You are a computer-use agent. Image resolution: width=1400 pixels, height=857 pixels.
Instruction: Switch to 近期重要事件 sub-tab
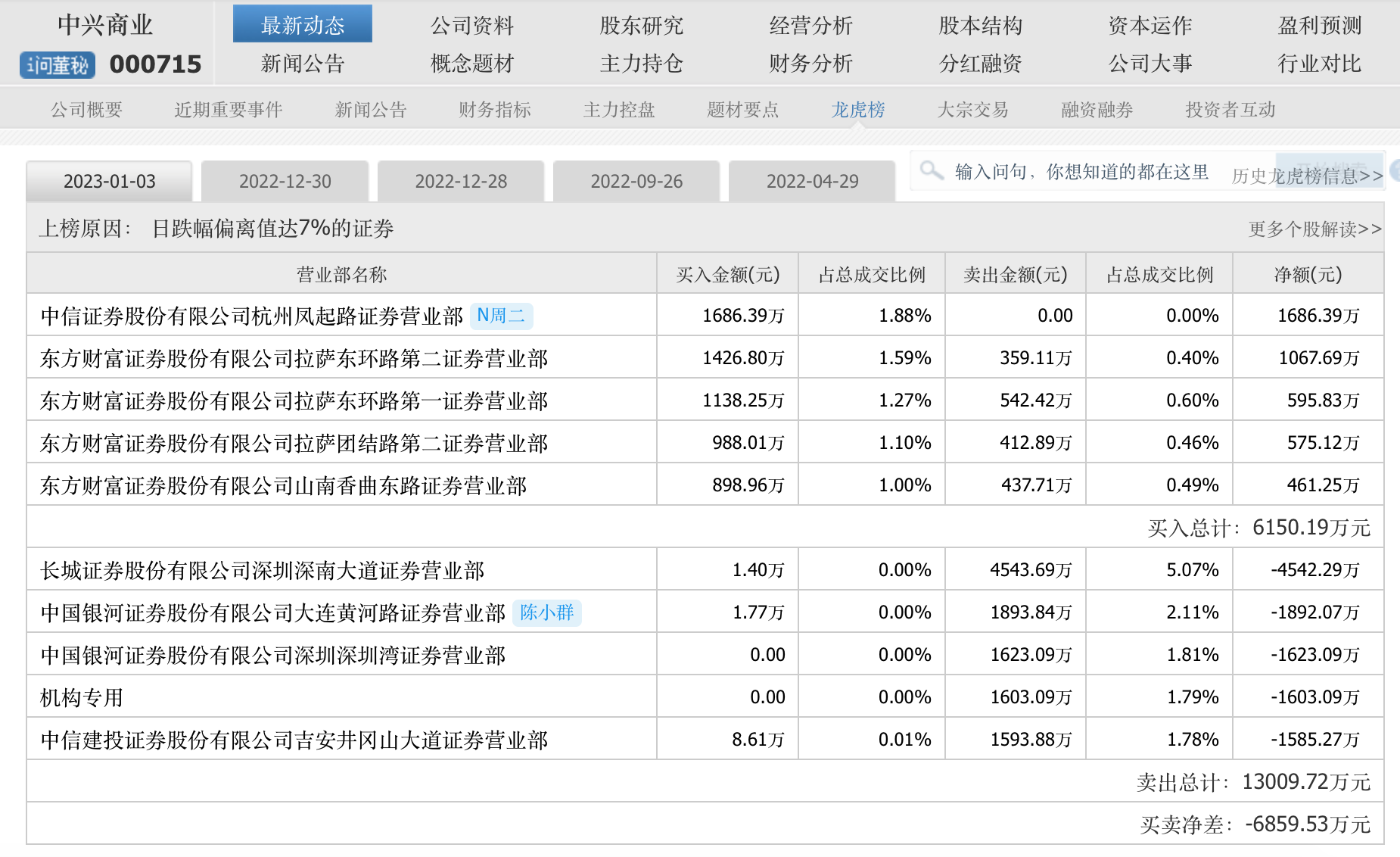(x=229, y=110)
